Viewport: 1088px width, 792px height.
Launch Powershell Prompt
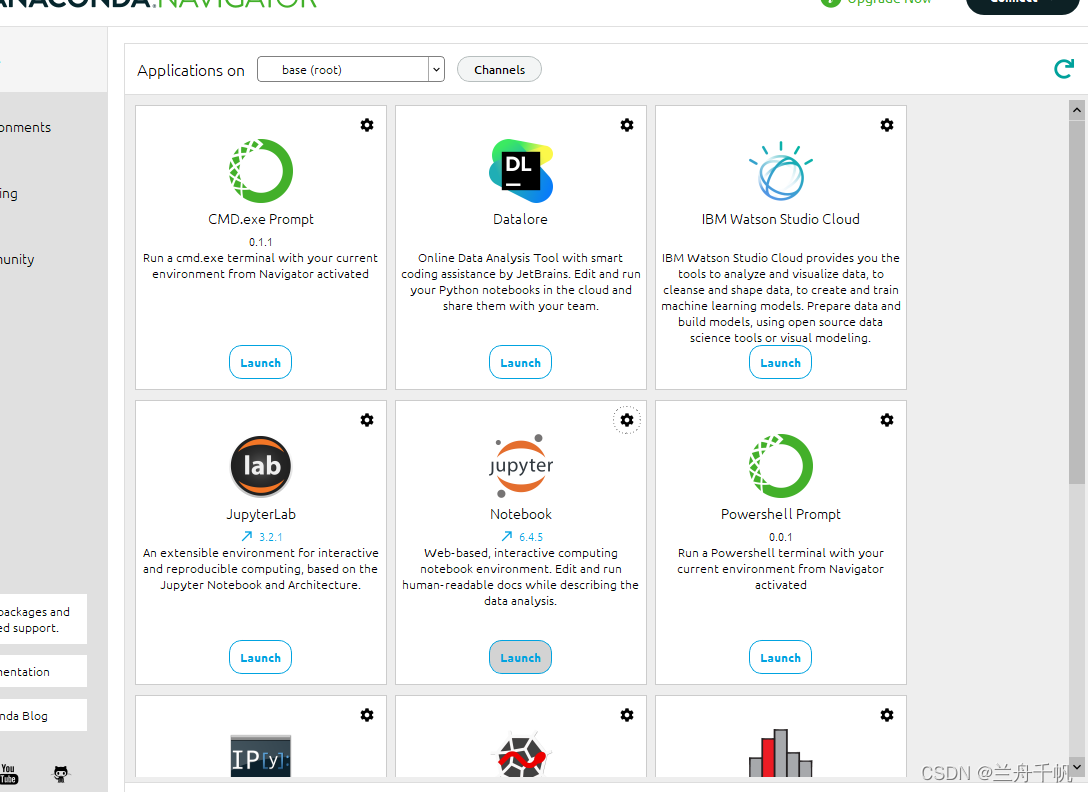(780, 657)
